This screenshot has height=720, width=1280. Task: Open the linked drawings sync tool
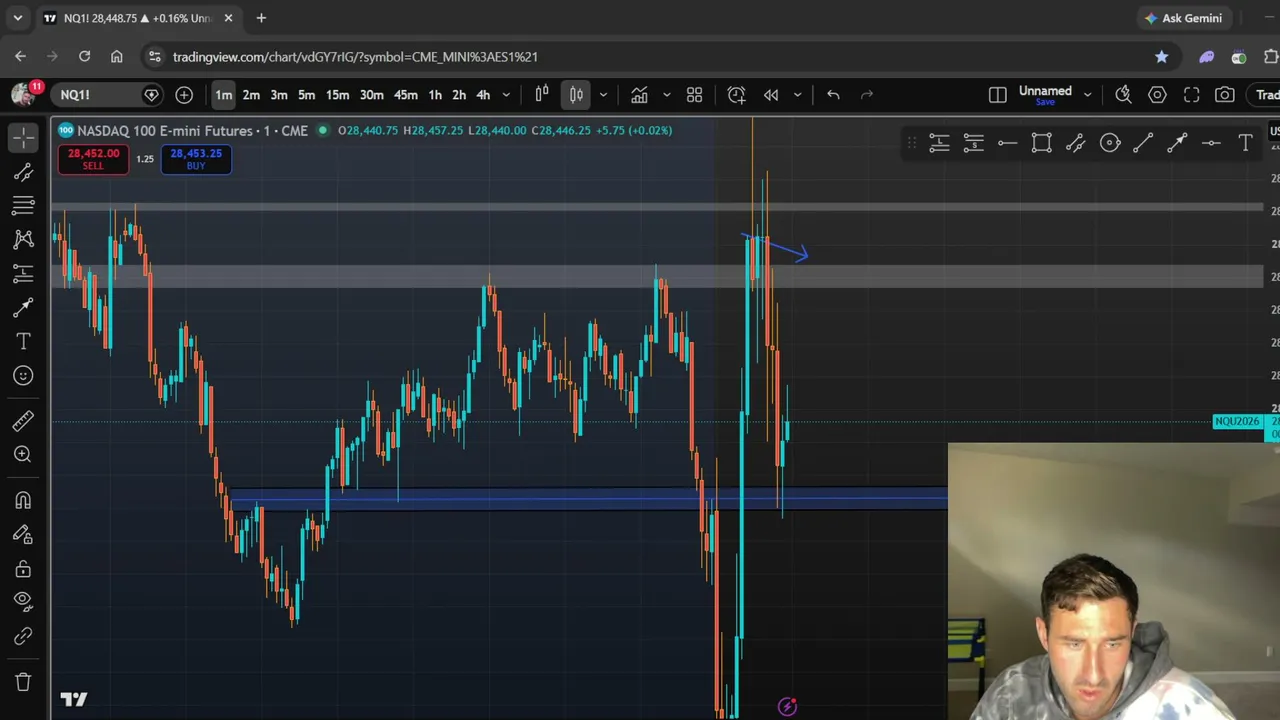click(x=23, y=636)
